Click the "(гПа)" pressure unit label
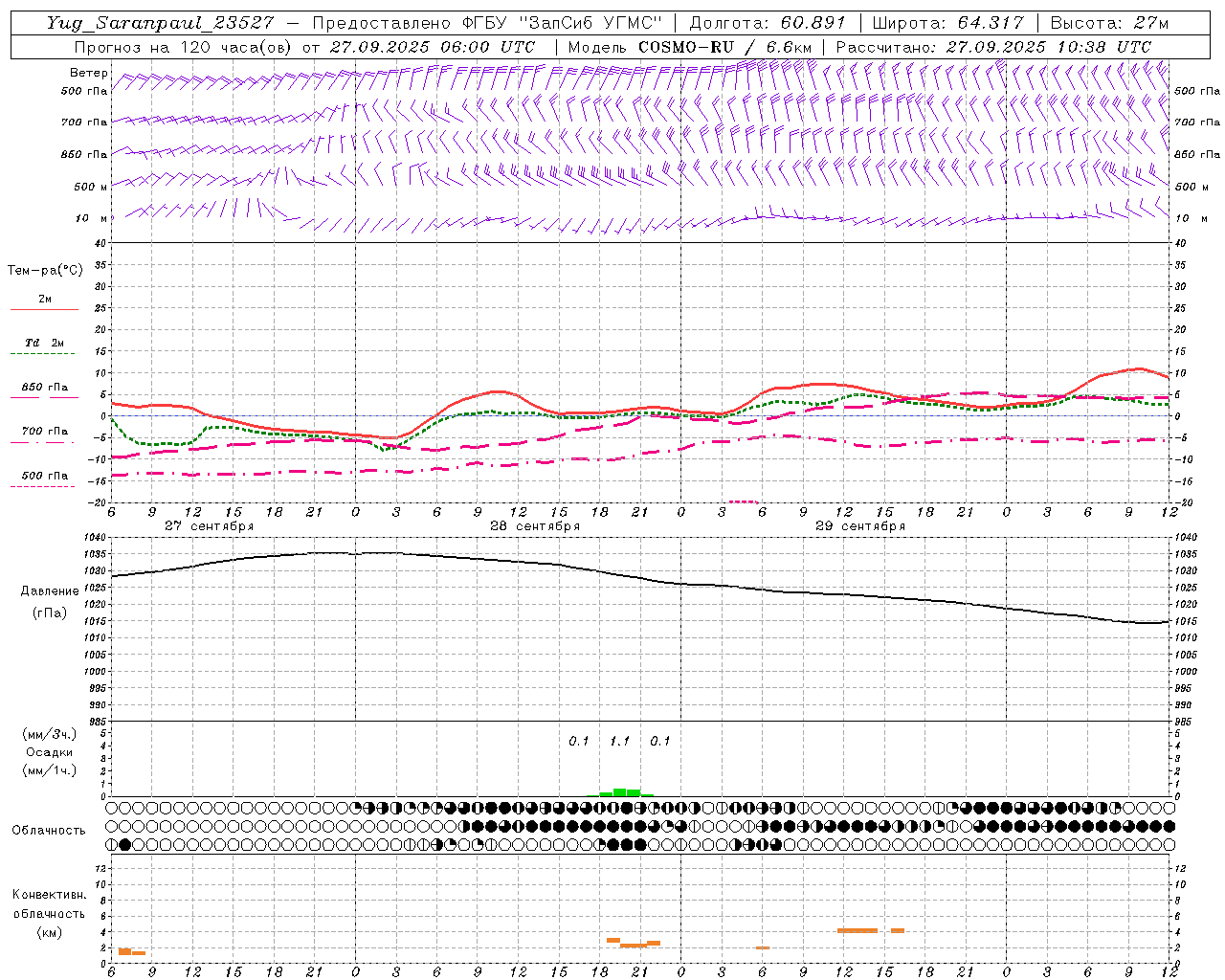 point(50,612)
